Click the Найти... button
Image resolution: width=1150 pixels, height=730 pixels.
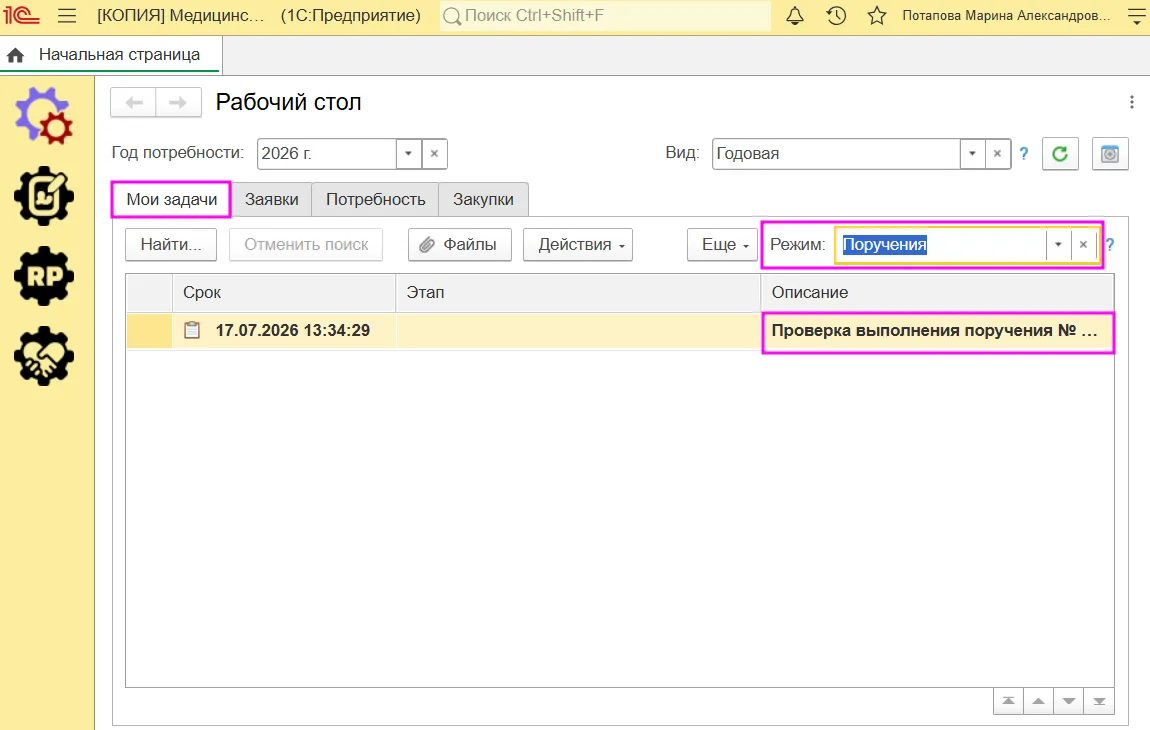pyautogui.click(x=171, y=245)
